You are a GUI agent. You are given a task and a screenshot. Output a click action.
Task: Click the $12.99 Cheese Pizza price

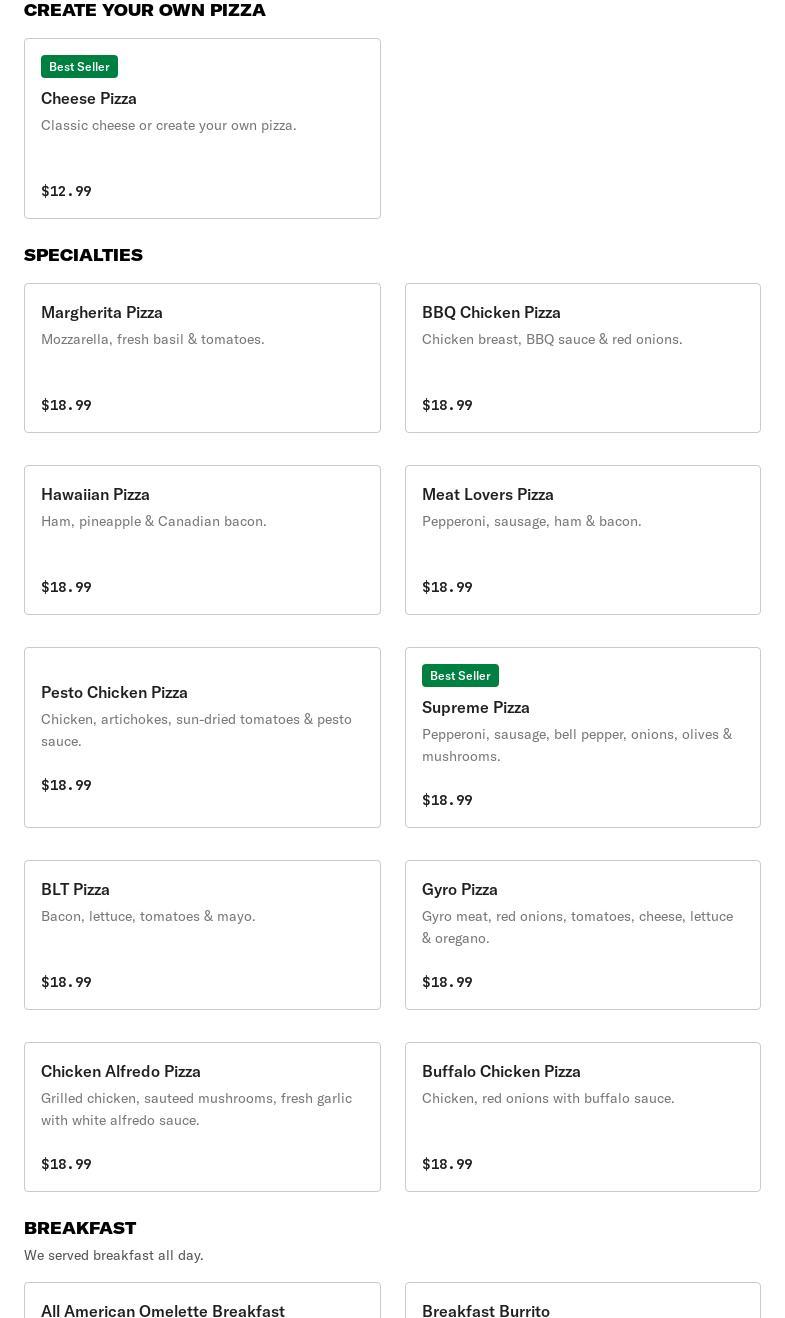coord(66,191)
